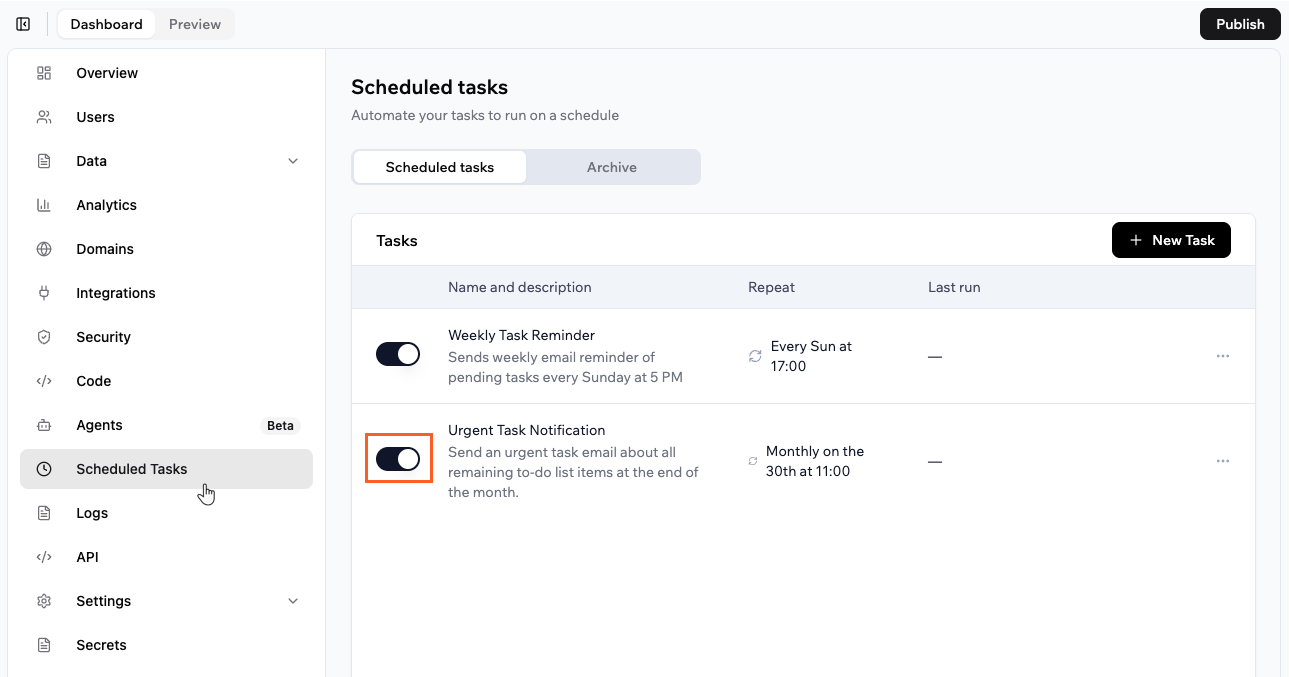Expand the Settings section chevron
The height and width of the screenshot is (677, 1289).
[x=293, y=601]
